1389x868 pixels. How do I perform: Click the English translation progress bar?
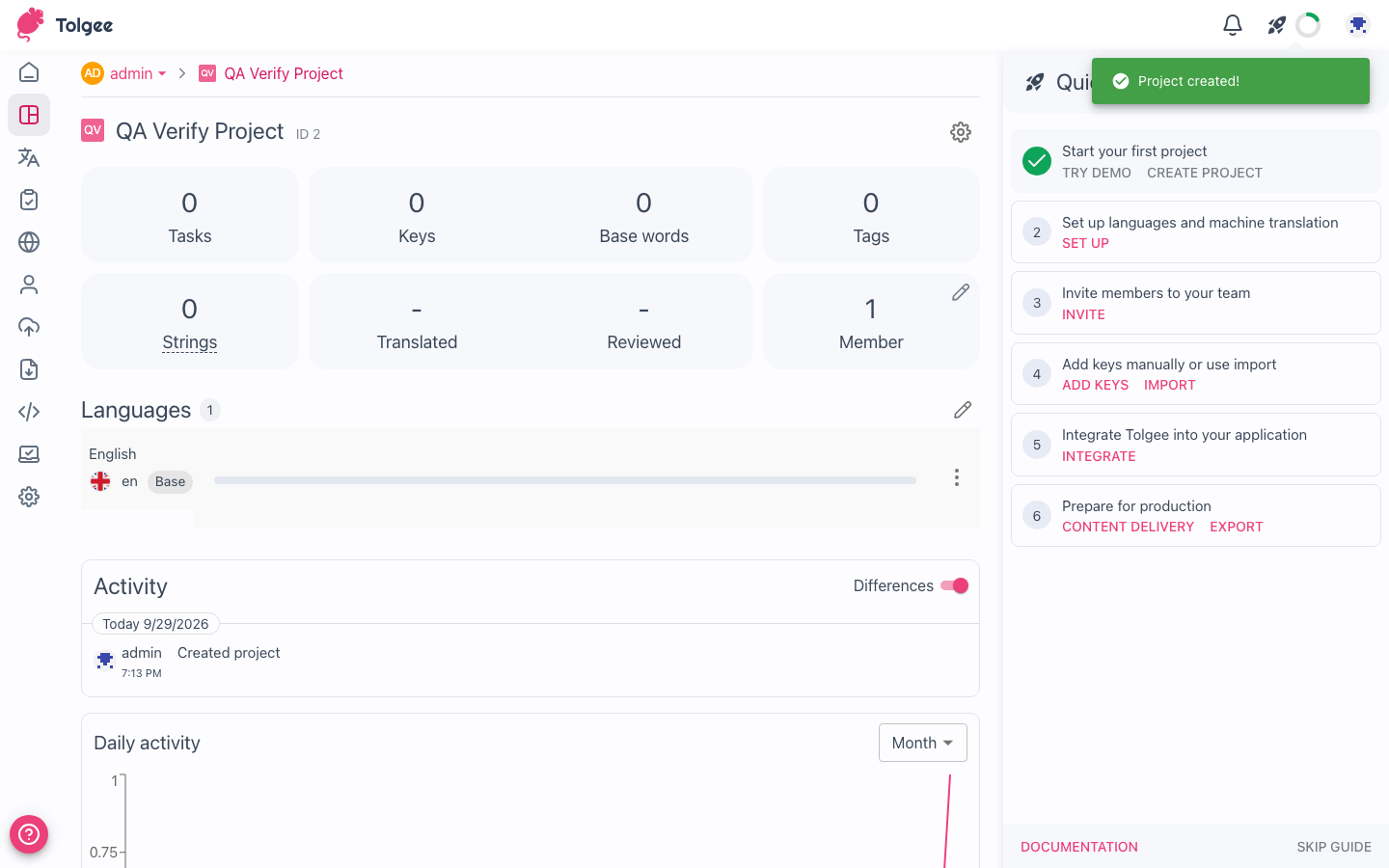tap(565, 480)
